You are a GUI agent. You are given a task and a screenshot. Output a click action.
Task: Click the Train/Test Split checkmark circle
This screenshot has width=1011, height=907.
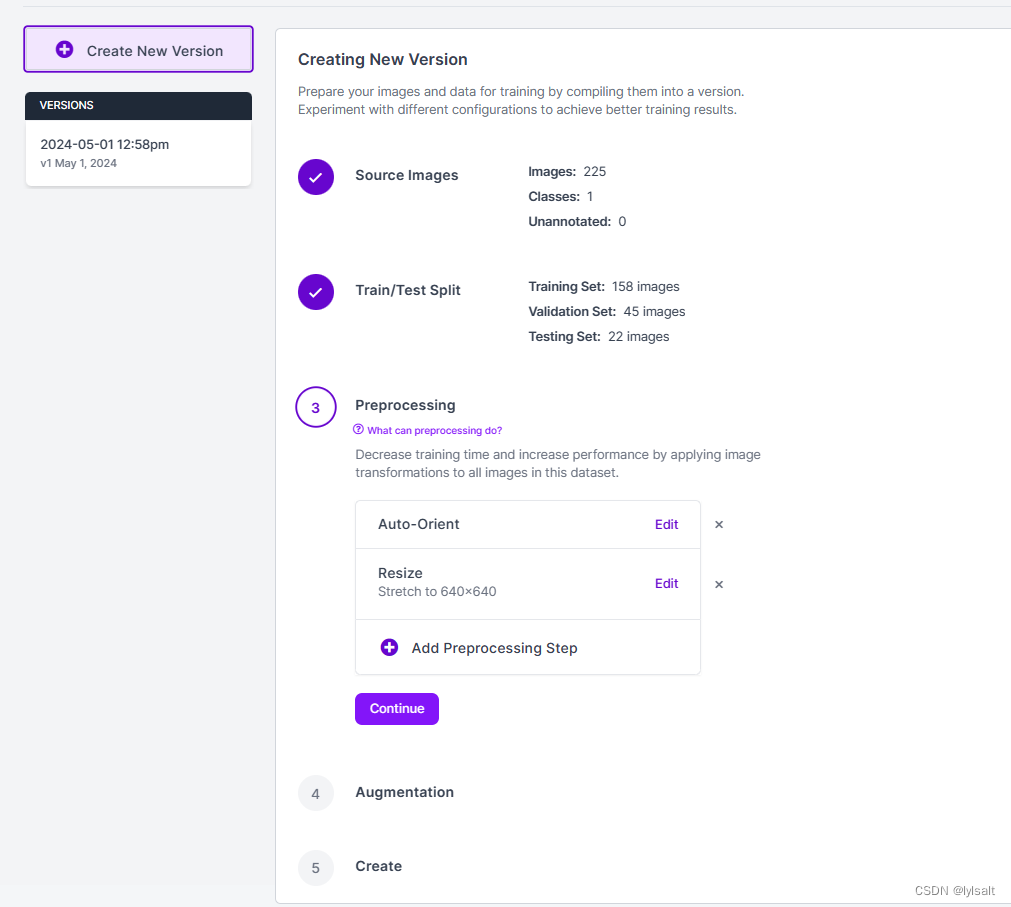316,292
